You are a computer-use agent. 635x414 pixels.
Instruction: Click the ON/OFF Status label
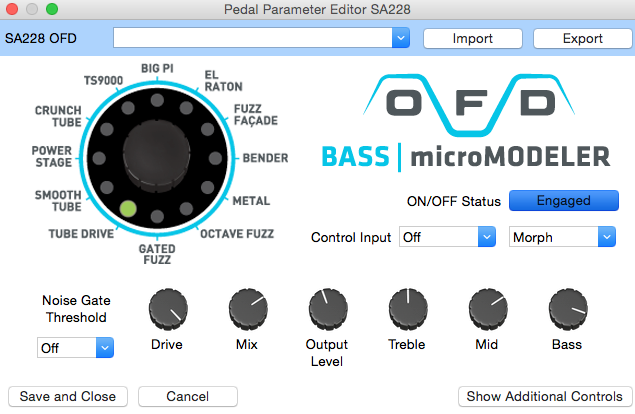(454, 201)
